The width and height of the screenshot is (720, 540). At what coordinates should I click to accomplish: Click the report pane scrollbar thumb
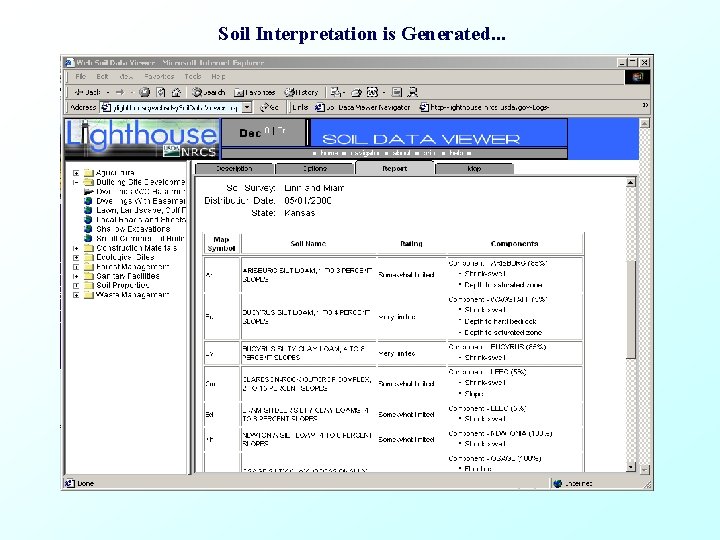631,309
